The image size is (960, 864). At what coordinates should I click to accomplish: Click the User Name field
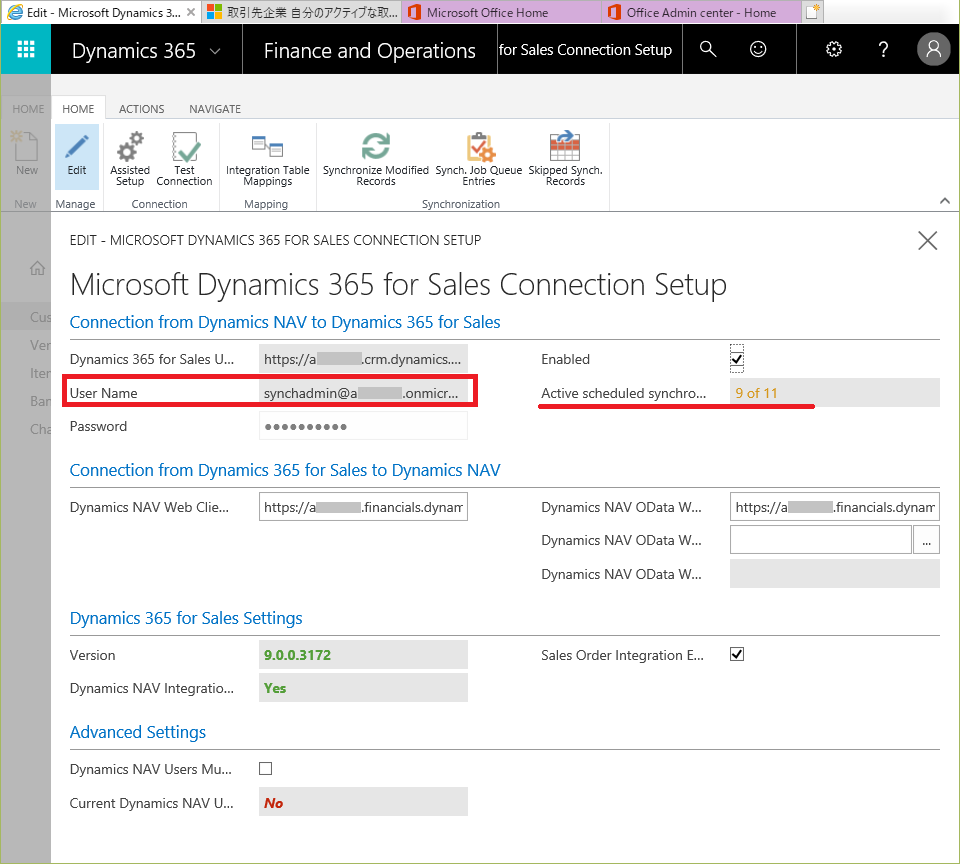point(363,393)
